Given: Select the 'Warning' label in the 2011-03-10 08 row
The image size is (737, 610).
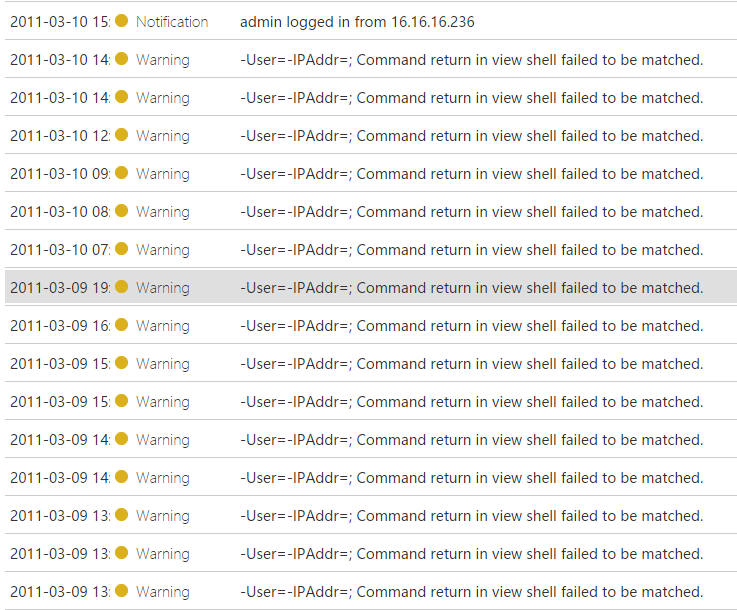Looking at the screenshot, I should pos(163,212).
